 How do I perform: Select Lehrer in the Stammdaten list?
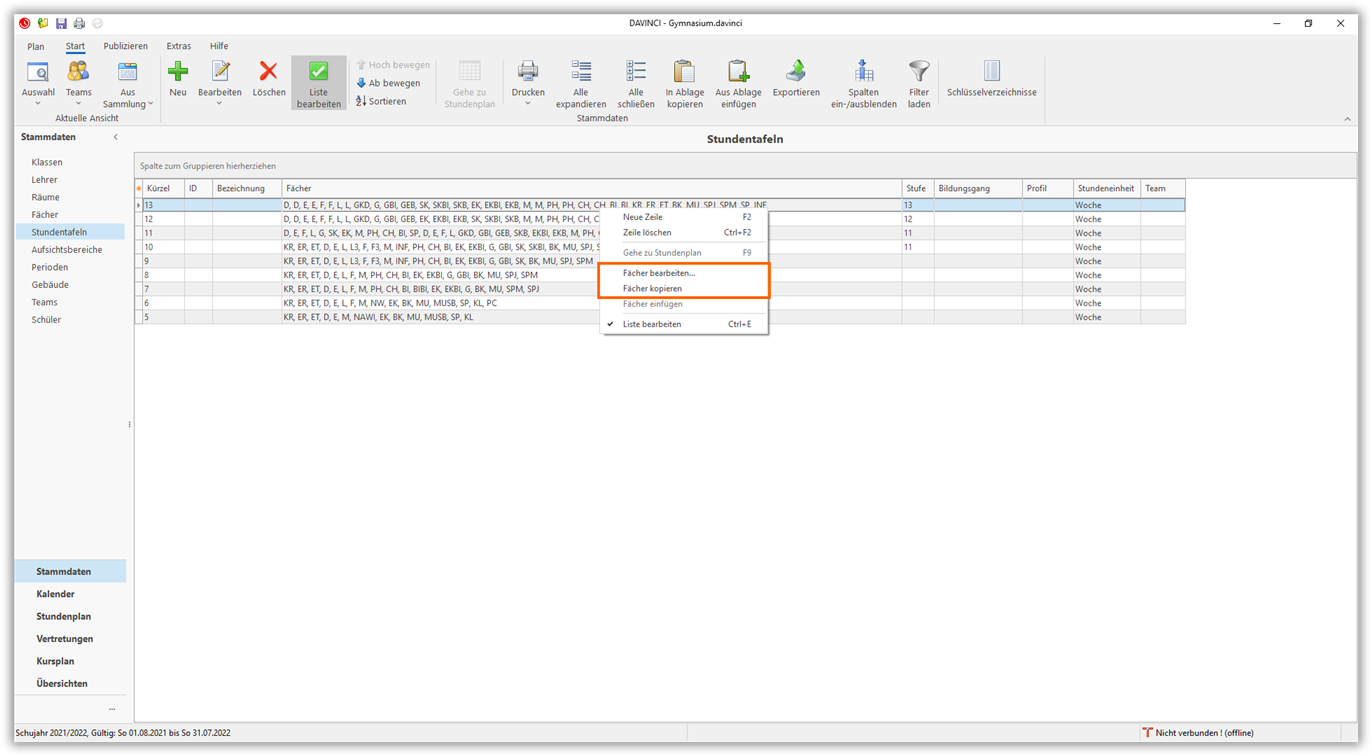(44, 180)
